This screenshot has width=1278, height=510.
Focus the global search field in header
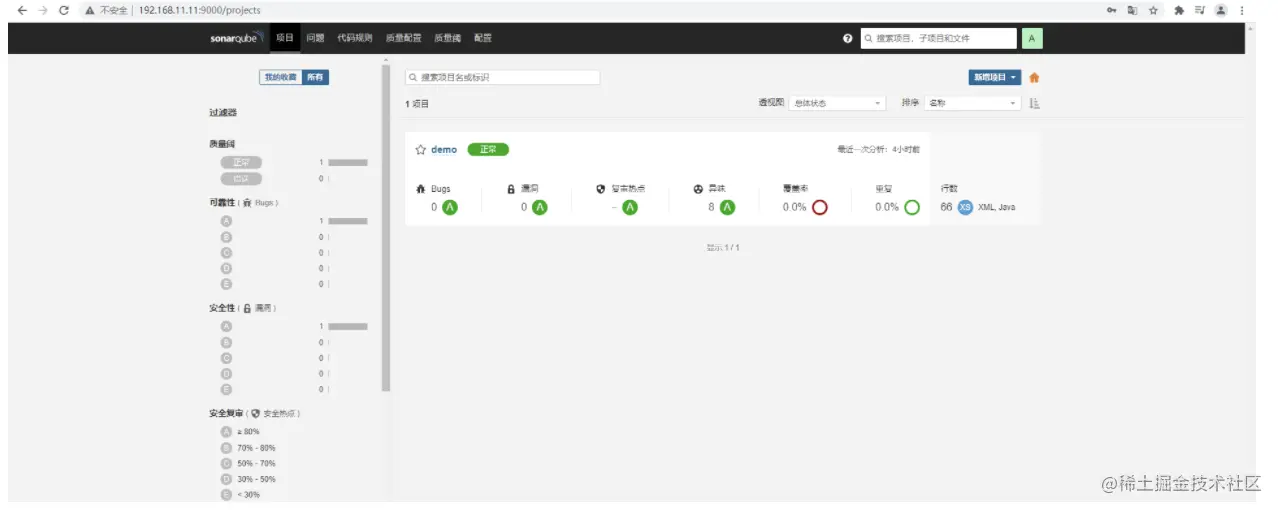tap(938, 38)
